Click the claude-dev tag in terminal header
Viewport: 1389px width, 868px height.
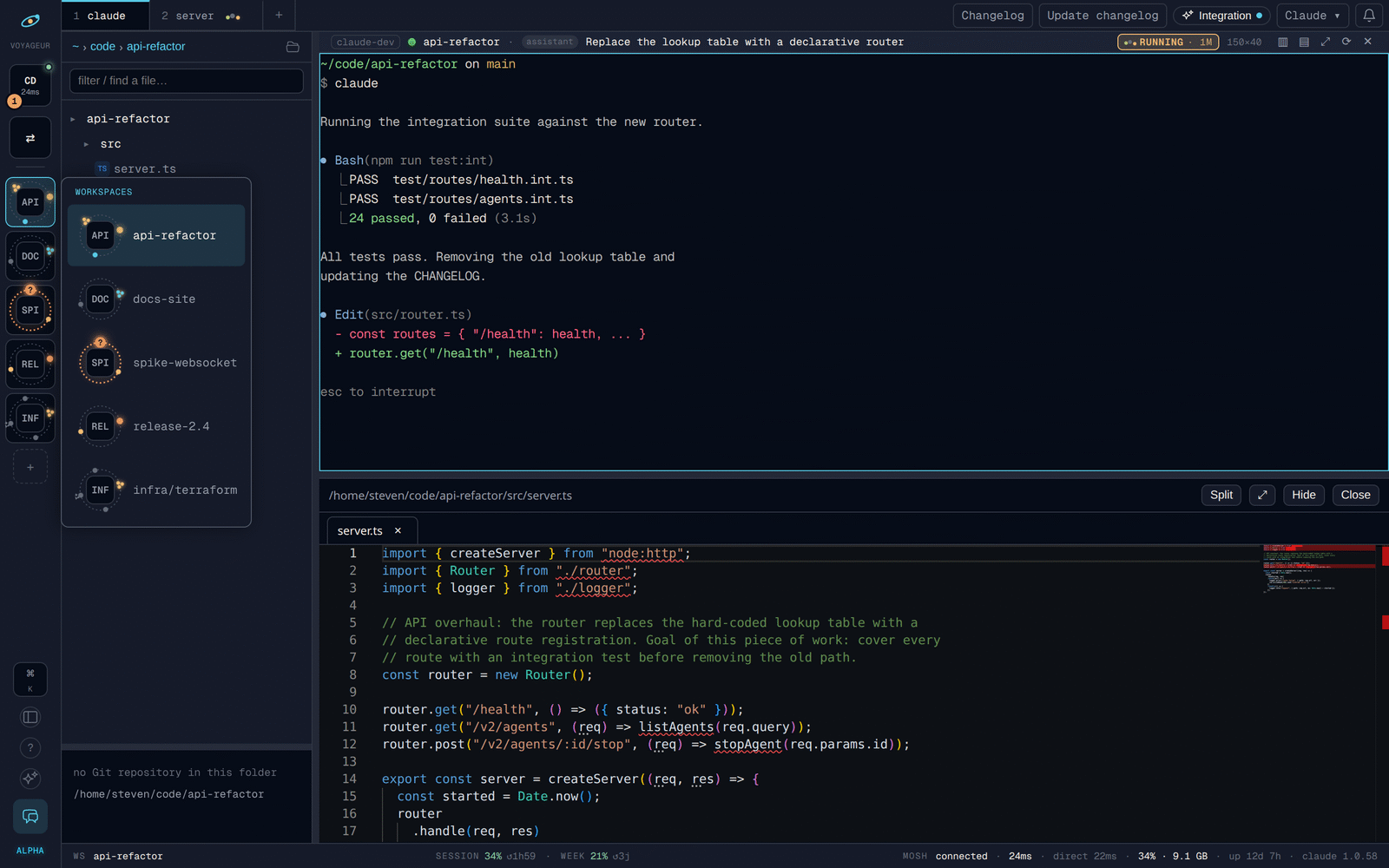click(x=365, y=42)
